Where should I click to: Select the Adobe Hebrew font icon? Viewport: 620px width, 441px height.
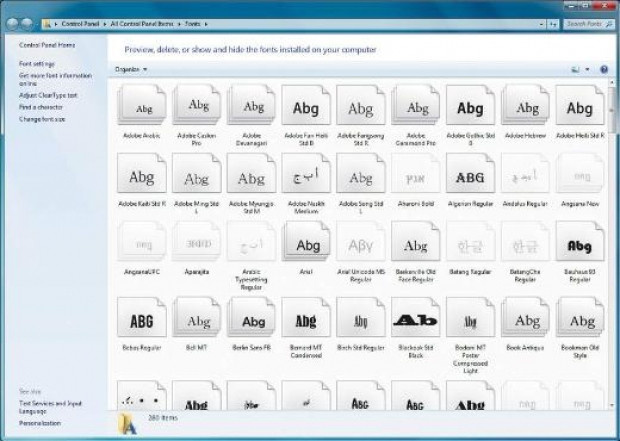click(525, 105)
